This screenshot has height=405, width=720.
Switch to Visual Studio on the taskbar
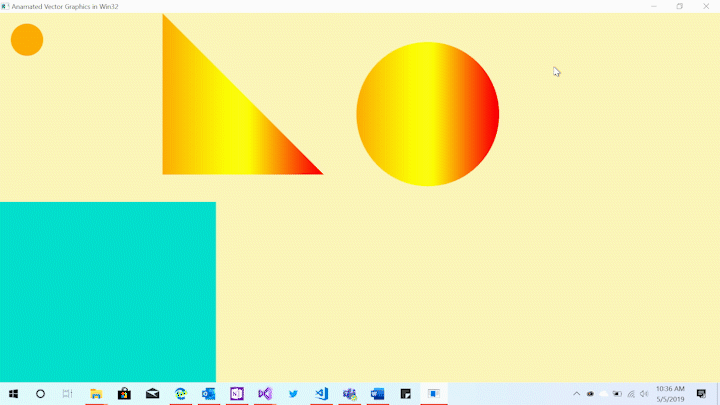click(265, 394)
